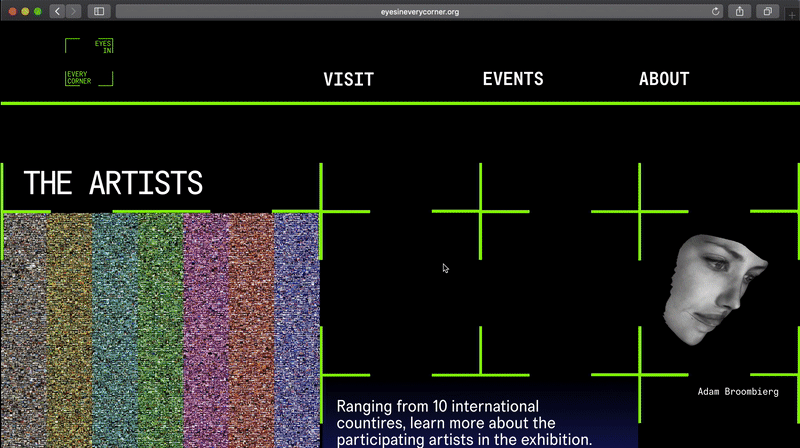The image size is (800, 448).
Task: Go forward with the Safari forward arrow
Action: 73,11
